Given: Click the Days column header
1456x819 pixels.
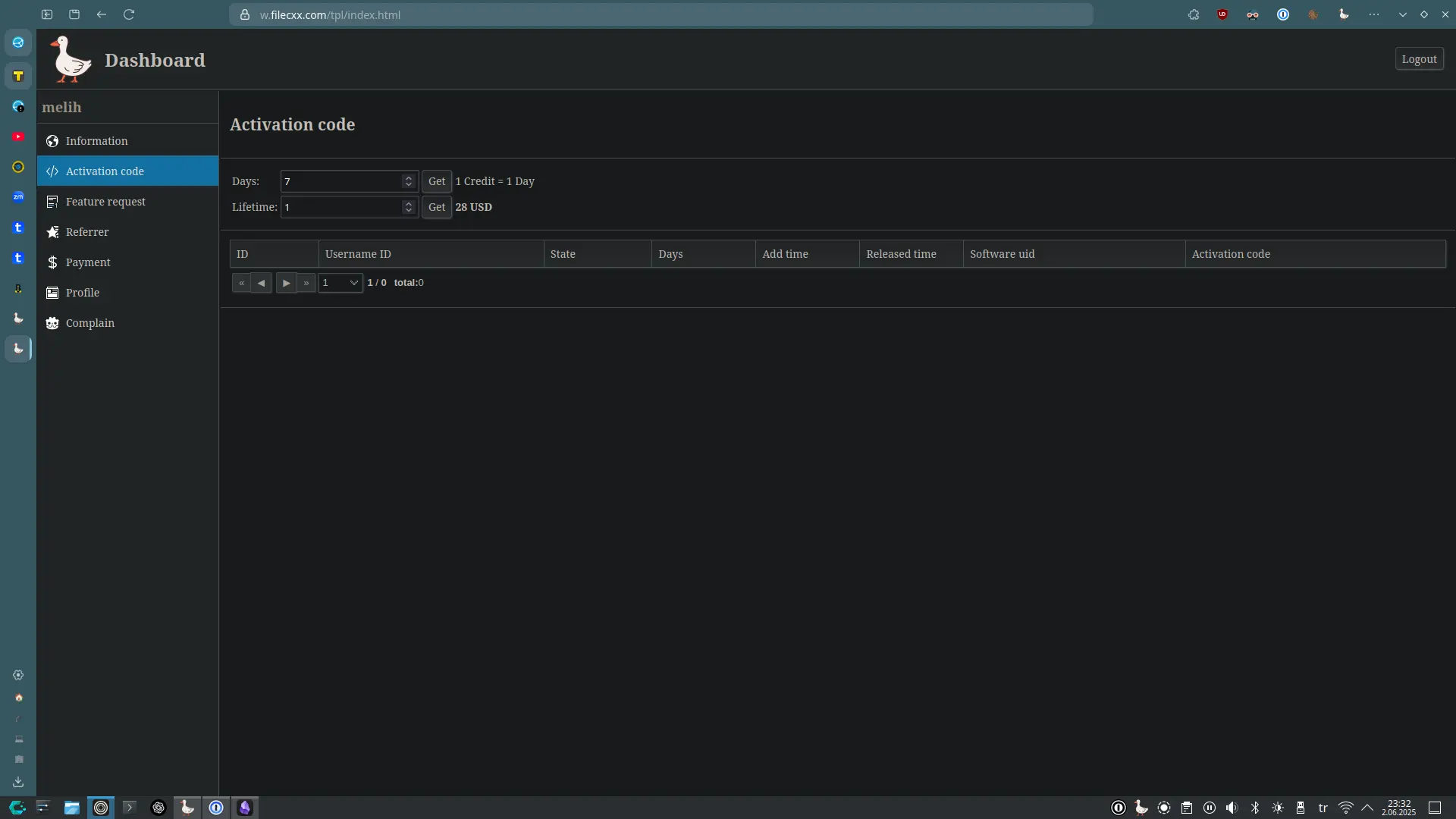Looking at the screenshot, I should (x=703, y=254).
